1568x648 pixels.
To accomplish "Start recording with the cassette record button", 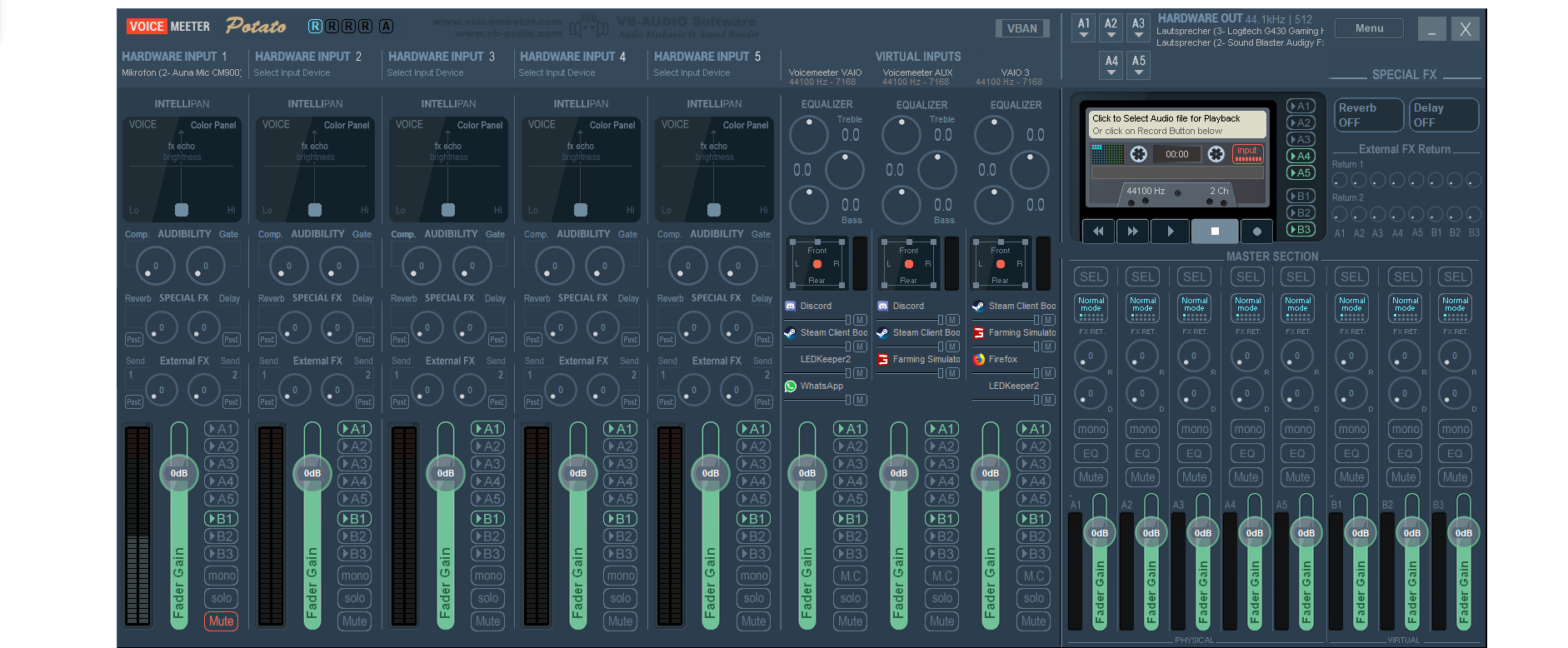I will click(x=1257, y=232).
